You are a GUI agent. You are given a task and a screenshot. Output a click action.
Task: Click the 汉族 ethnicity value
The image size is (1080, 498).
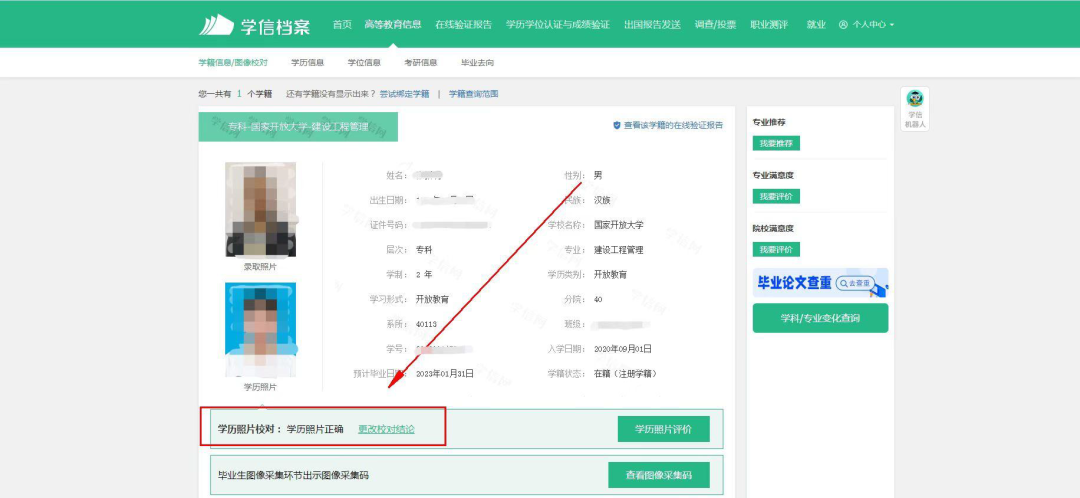(602, 200)
